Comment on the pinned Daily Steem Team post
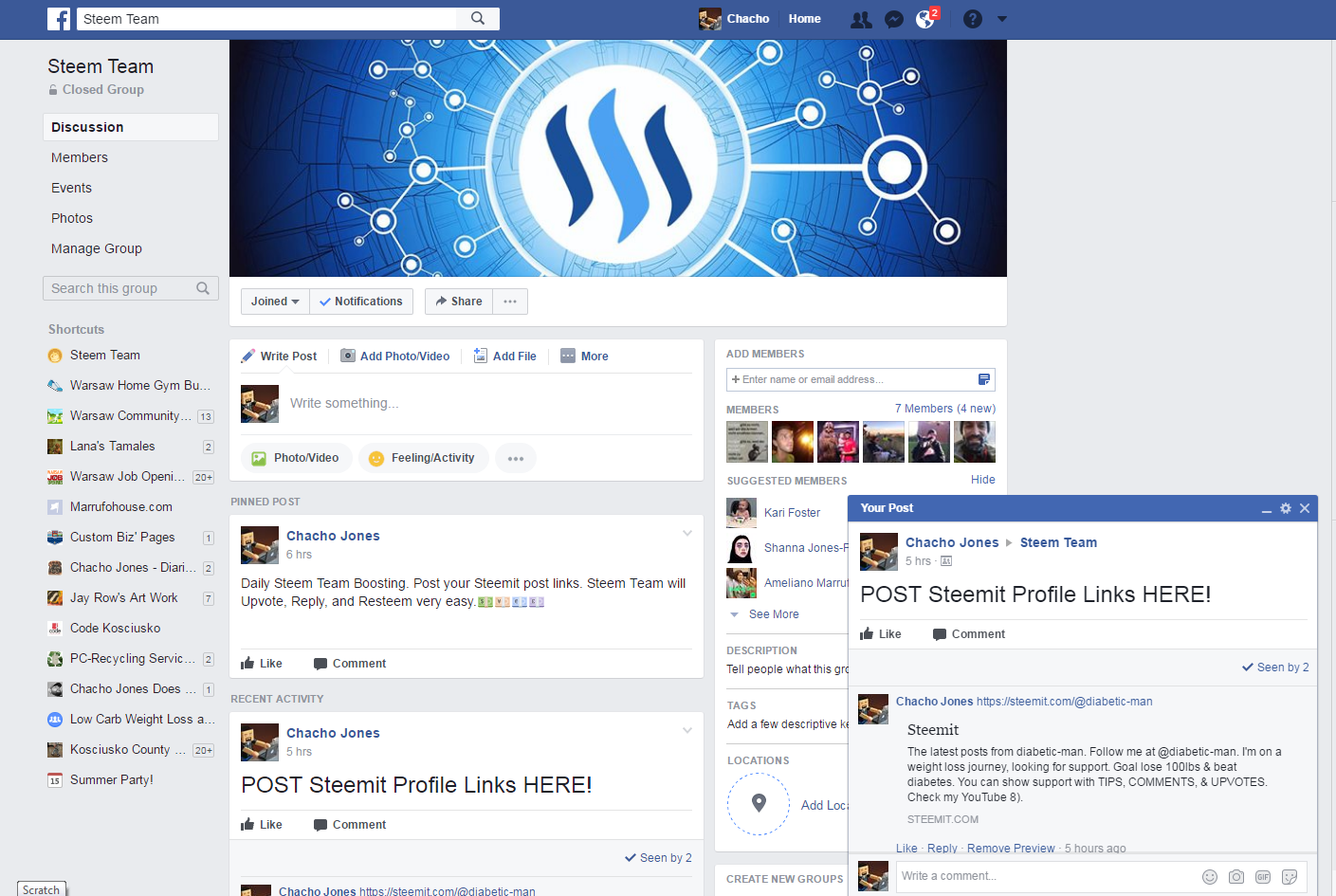The height and width of the screenshot is (896, 1336). (350, 664)
